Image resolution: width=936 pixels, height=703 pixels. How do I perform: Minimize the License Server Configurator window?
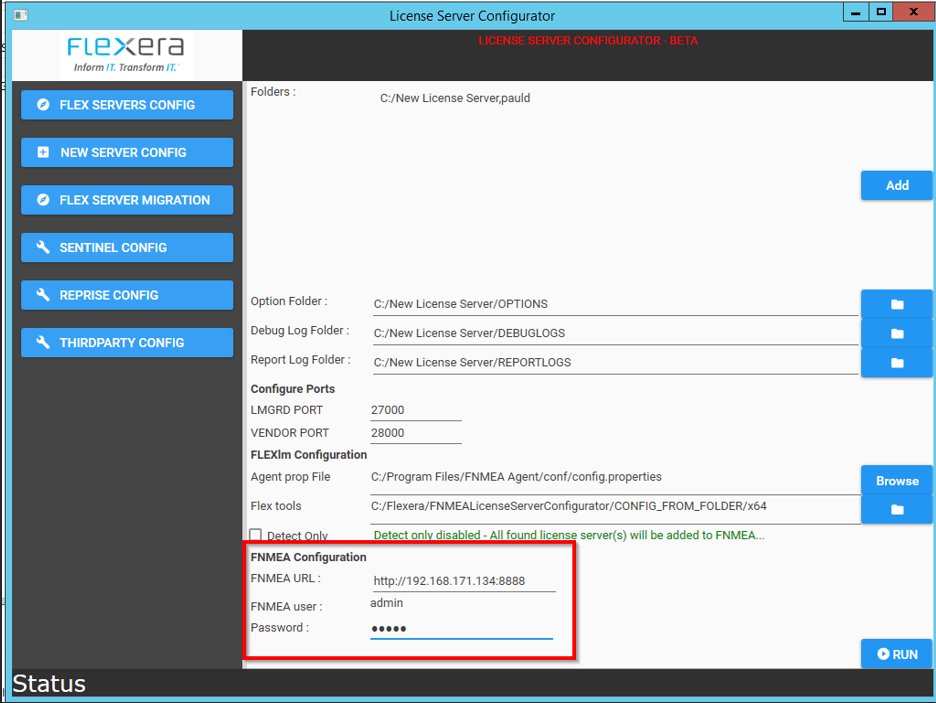(x=855, y=12)
